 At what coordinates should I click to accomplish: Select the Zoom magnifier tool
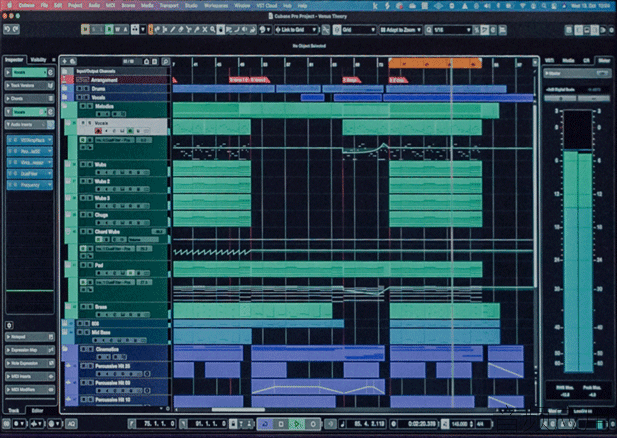[x=212, y=30]
